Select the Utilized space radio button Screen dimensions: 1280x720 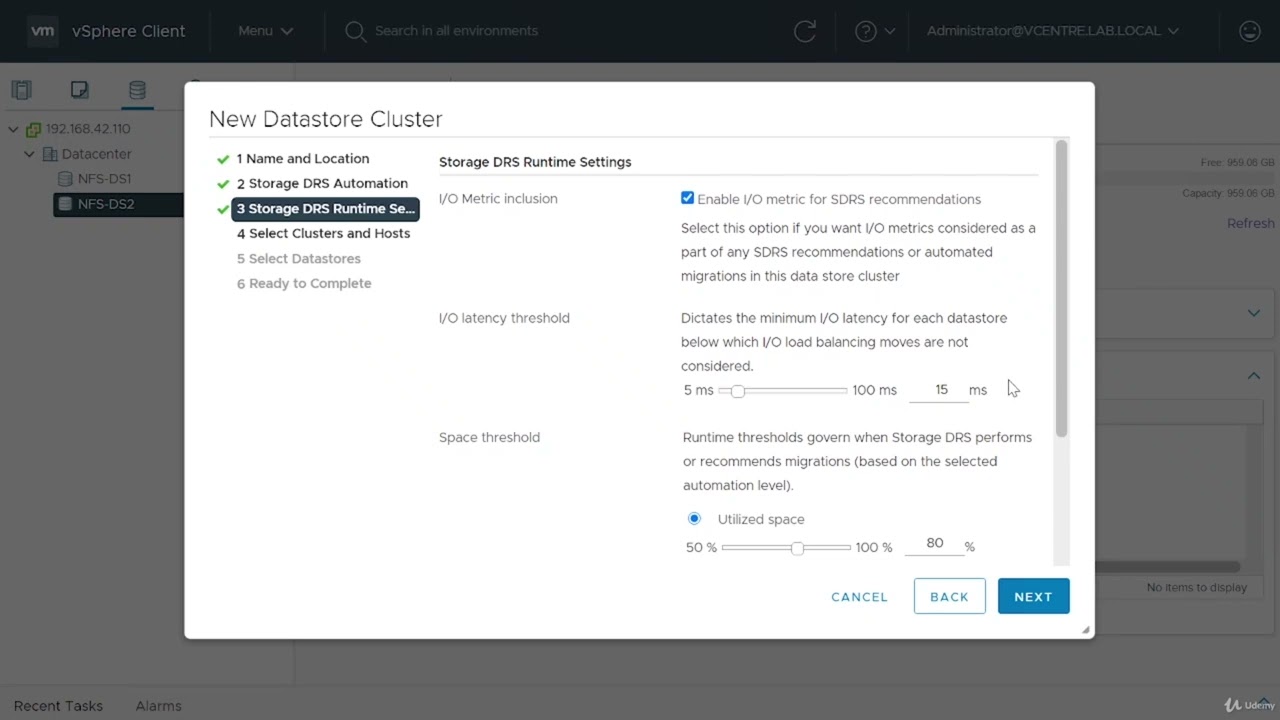coord(694,518)
